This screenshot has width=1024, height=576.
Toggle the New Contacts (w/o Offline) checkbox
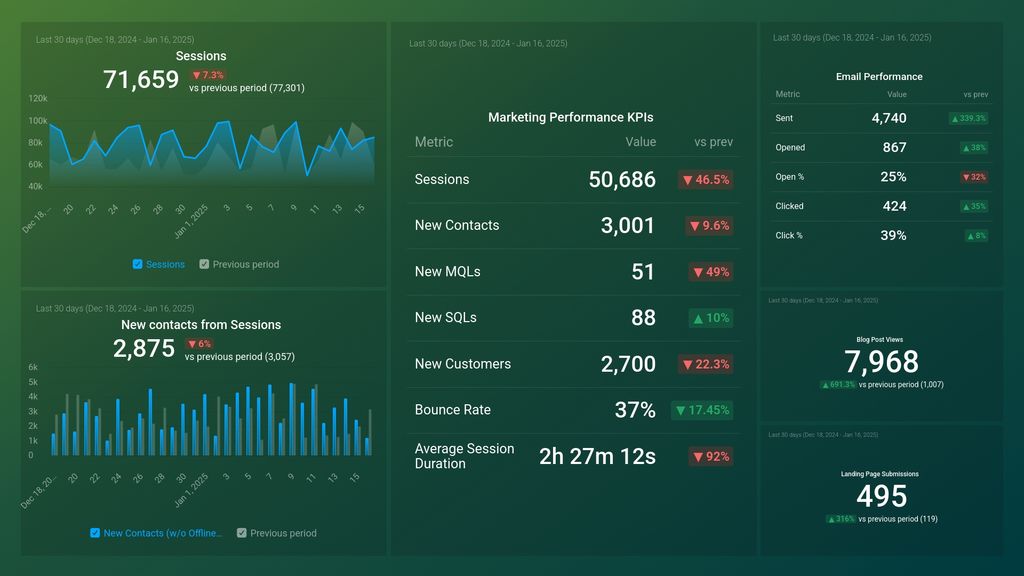point(95,533)
